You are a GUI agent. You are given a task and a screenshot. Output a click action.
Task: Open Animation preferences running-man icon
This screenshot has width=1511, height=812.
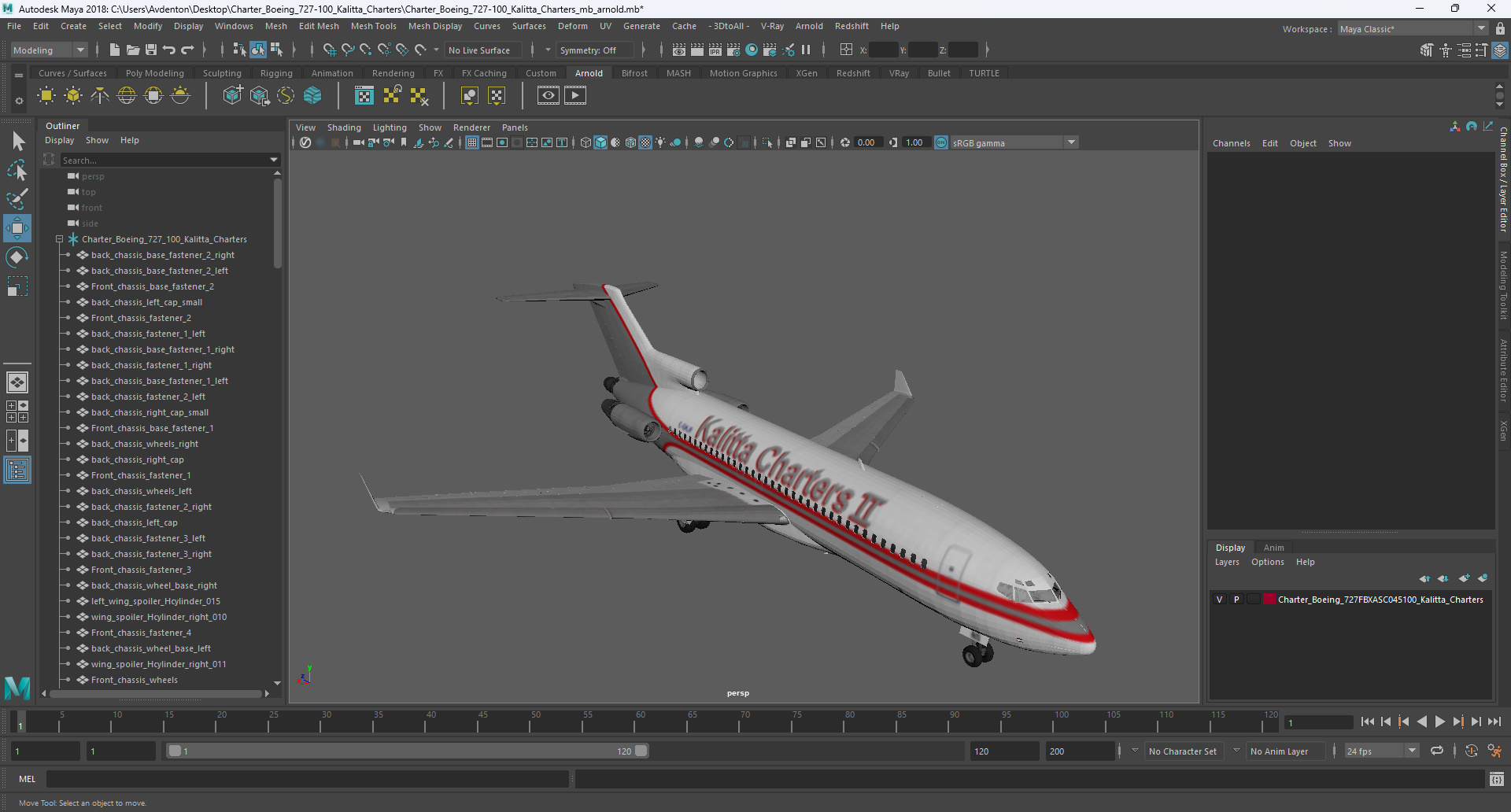(1494, 751)
